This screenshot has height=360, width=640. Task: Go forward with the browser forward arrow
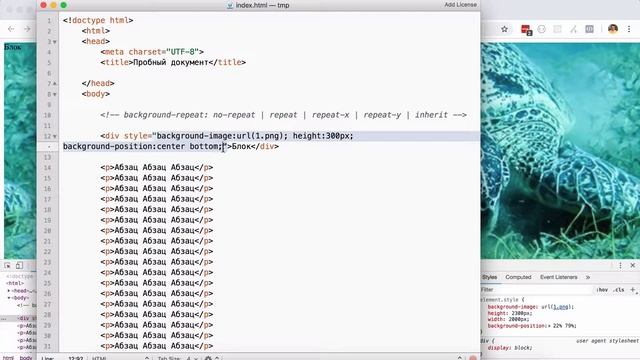point(27,29)
